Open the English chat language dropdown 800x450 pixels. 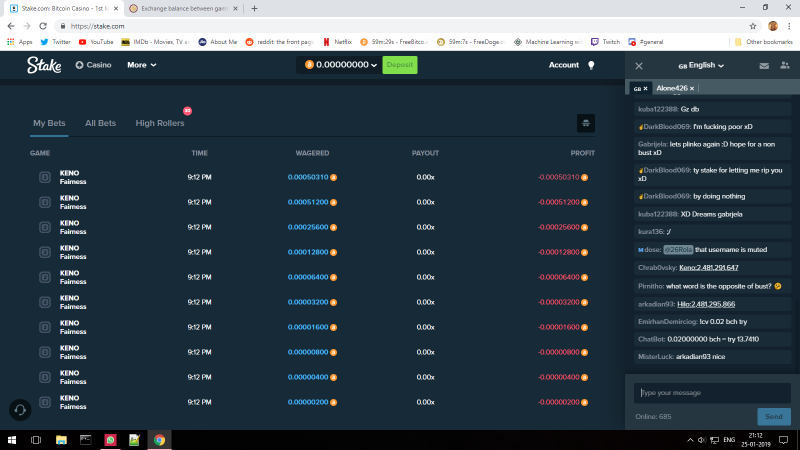(x=701, y=65)
